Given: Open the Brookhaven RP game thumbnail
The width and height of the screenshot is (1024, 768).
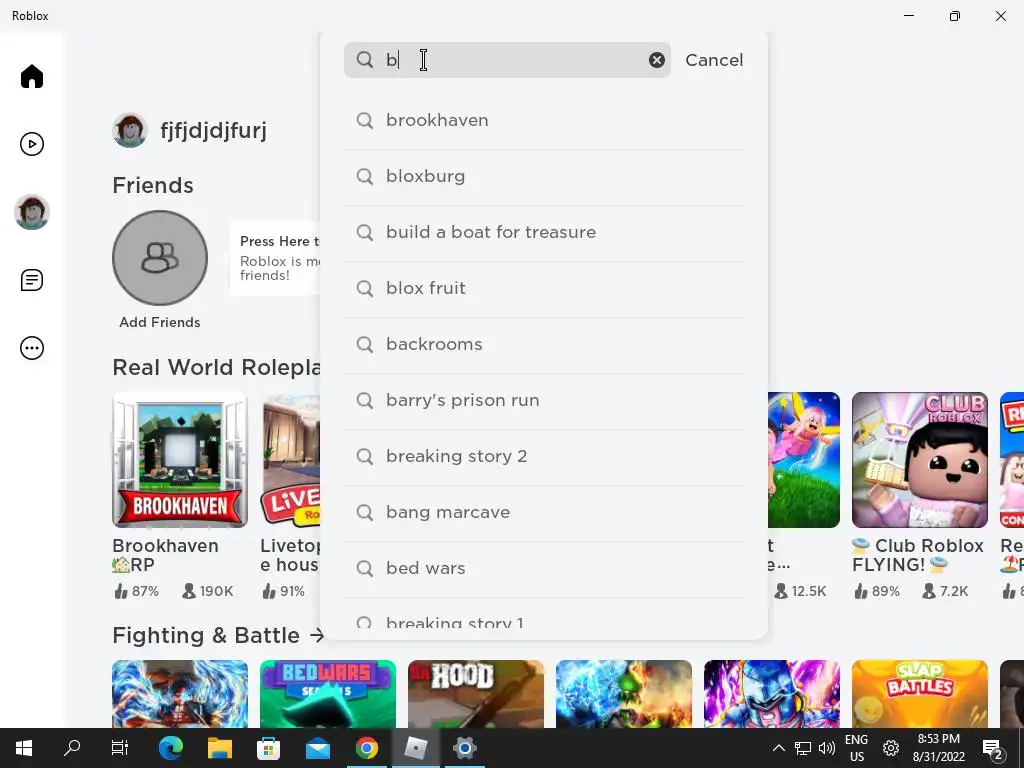Looking at the screenshot, I should [x=180, y=460].
